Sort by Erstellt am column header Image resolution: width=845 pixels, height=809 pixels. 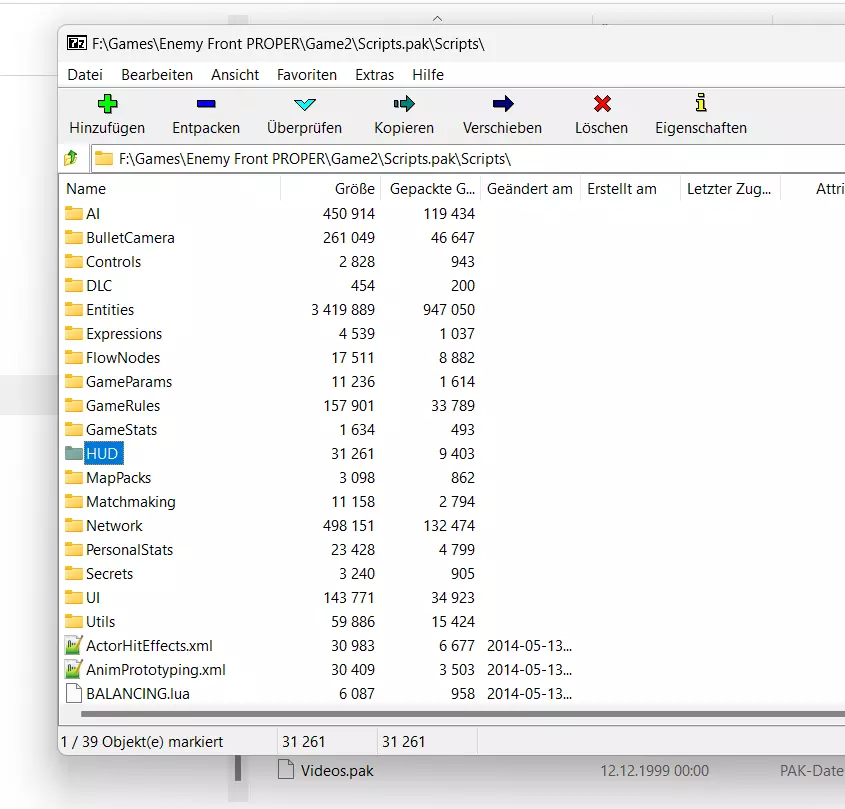click(631, 189)
